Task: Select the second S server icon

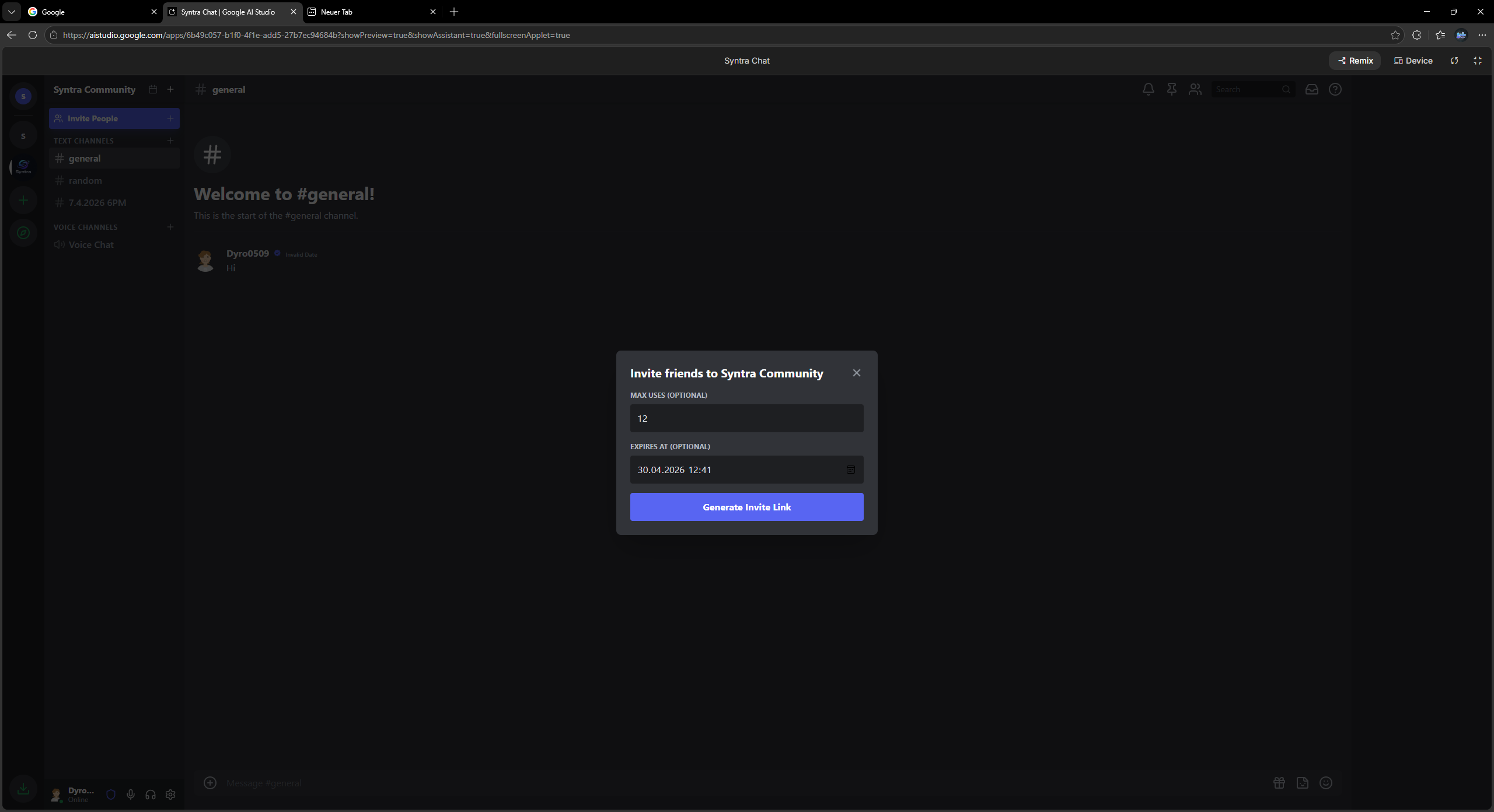Action: [23, 136]
